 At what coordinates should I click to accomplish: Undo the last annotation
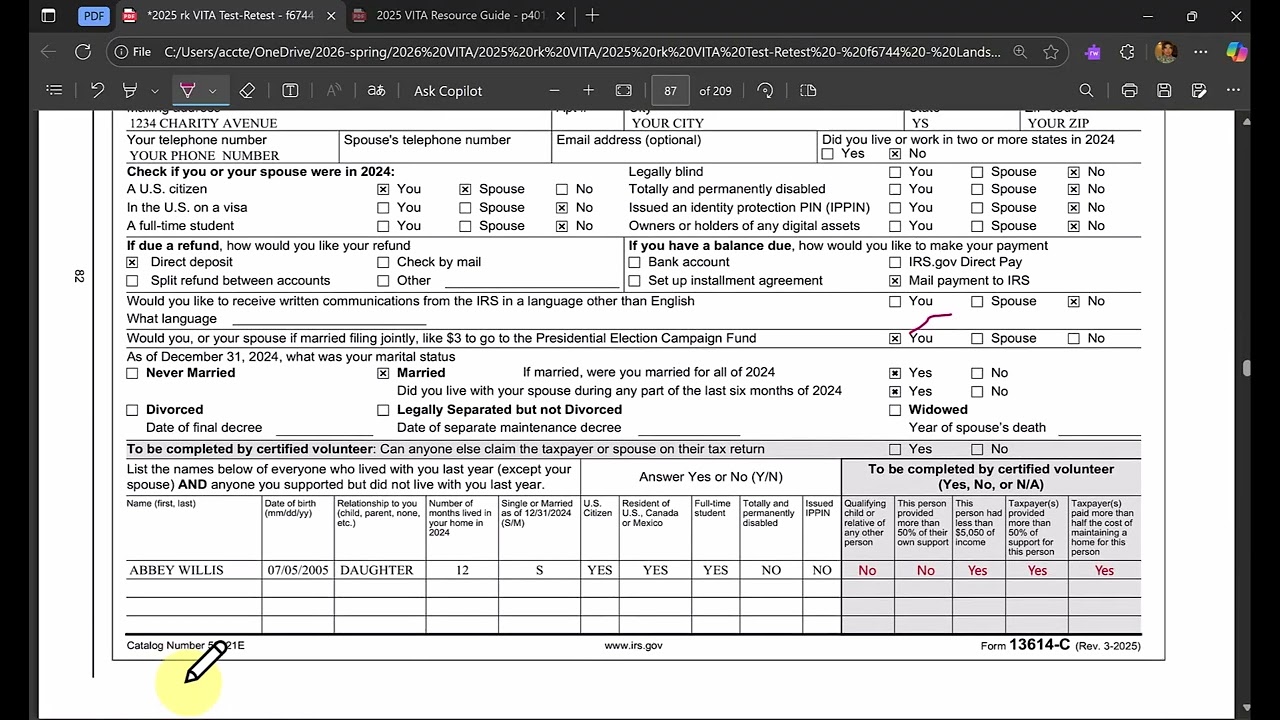pyautogui.click(x=97, y=91)
